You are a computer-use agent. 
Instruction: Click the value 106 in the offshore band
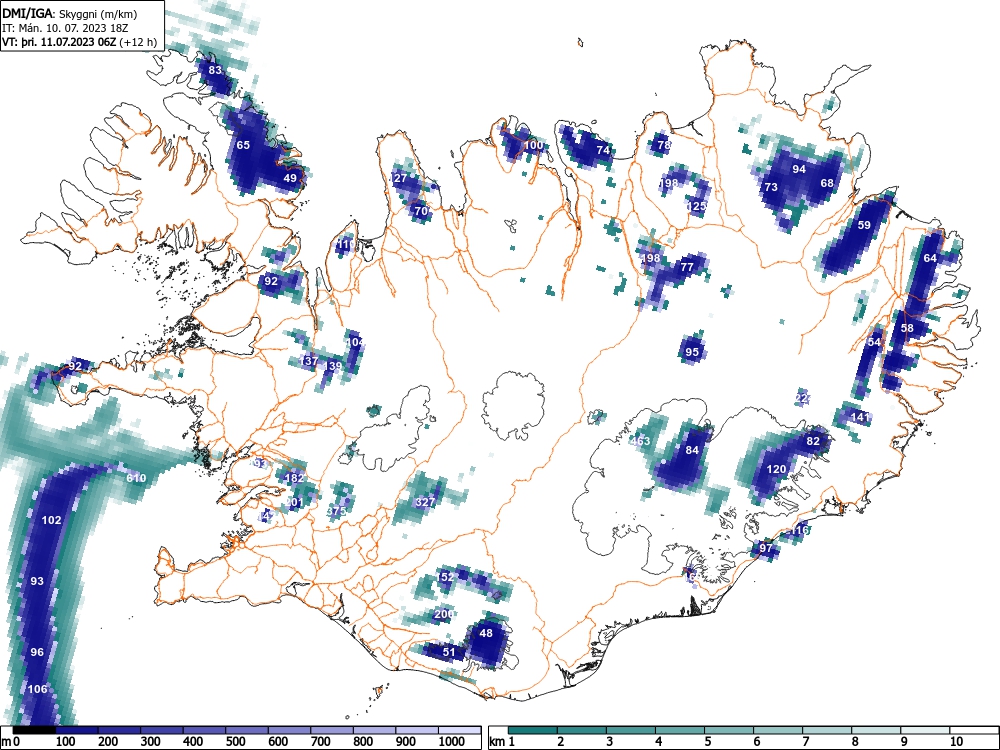(38, 689)
